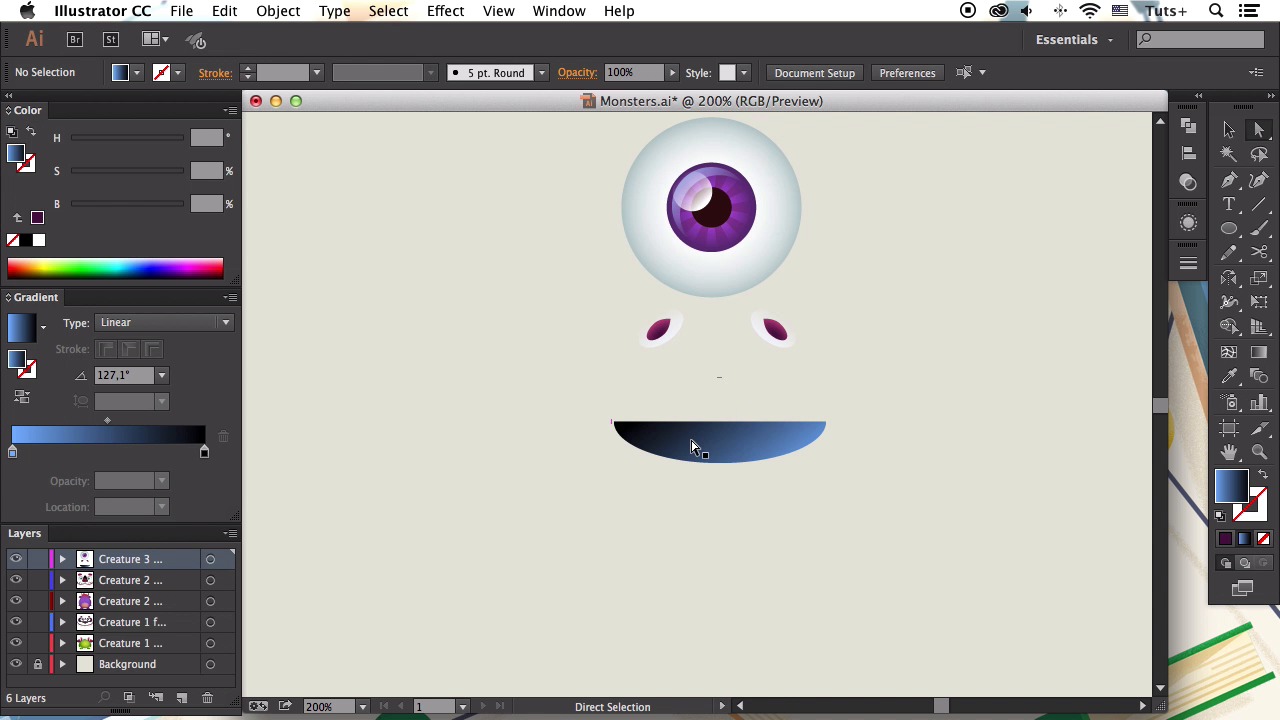This screenshot has height=720, width=1280.
Task: Open the Preferences button
Action: point(907,73)
